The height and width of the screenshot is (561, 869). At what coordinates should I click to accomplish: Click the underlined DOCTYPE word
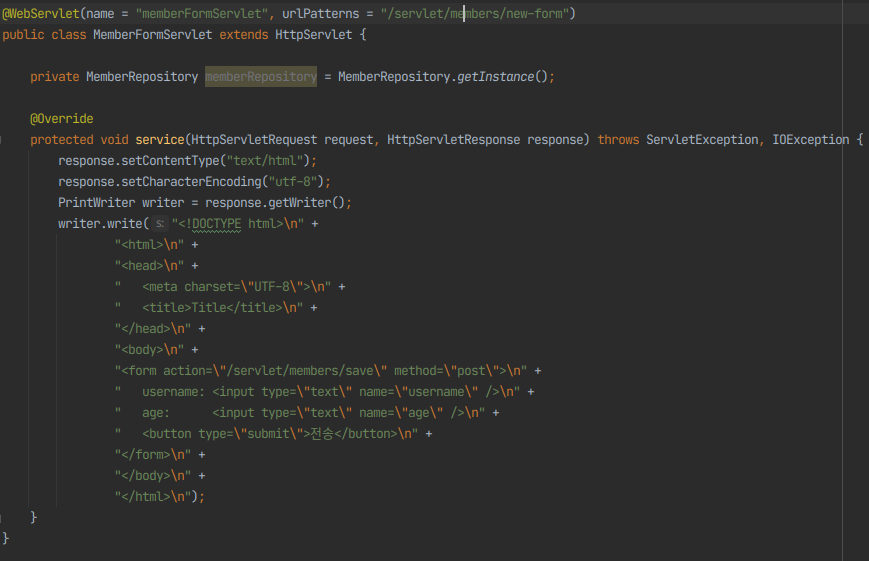click(x=217, y=224)
